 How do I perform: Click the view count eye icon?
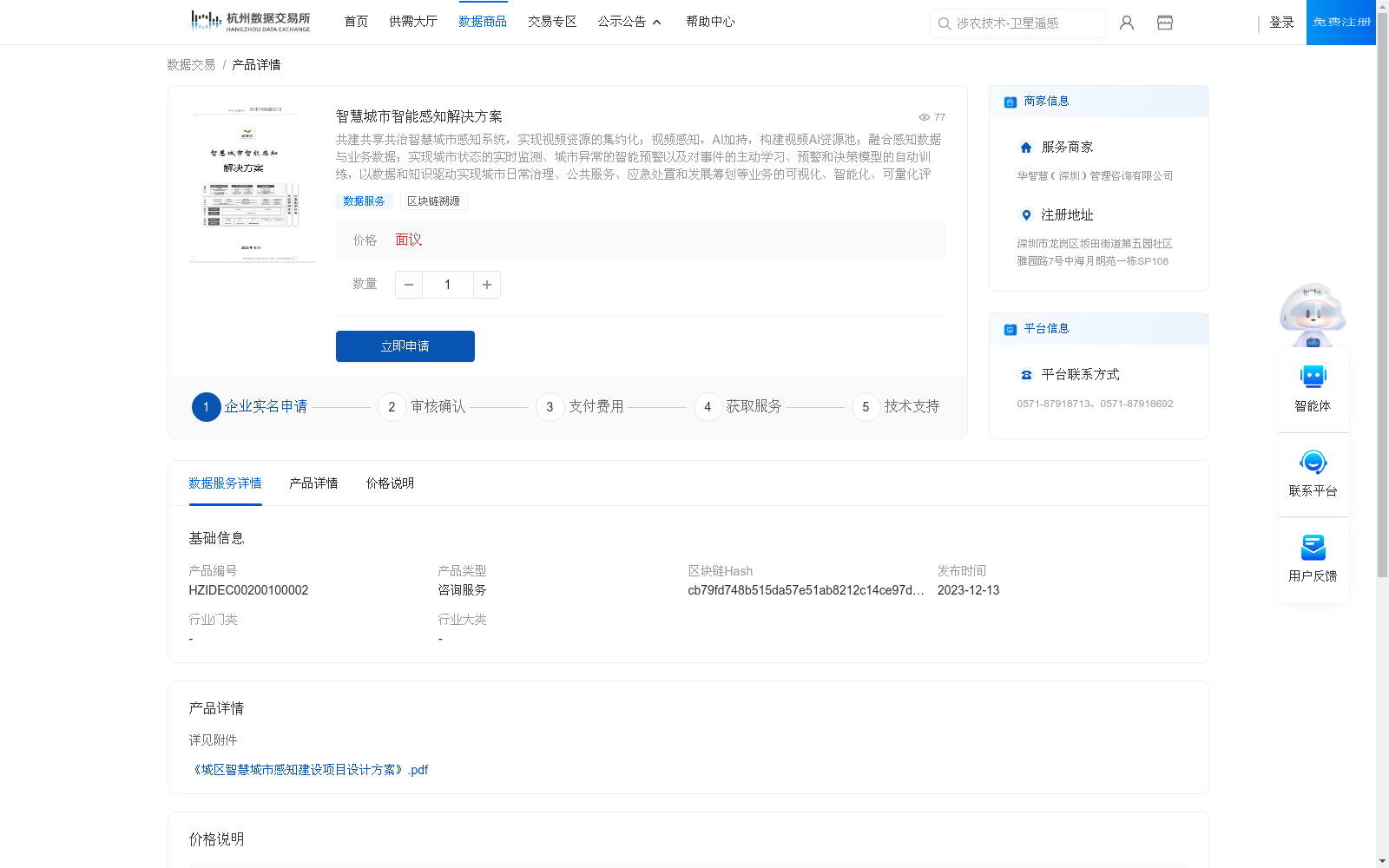click(x=925, y=117)
